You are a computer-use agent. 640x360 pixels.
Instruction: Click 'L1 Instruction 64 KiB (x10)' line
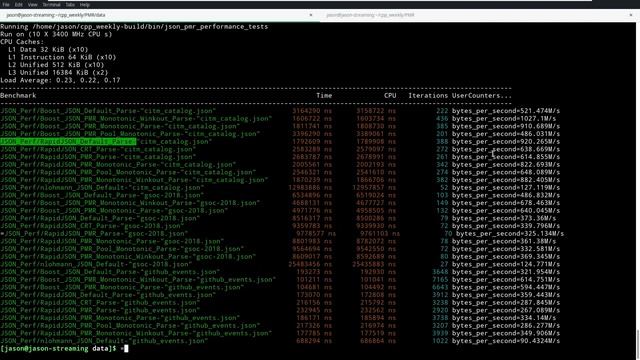tap(62, 58)
